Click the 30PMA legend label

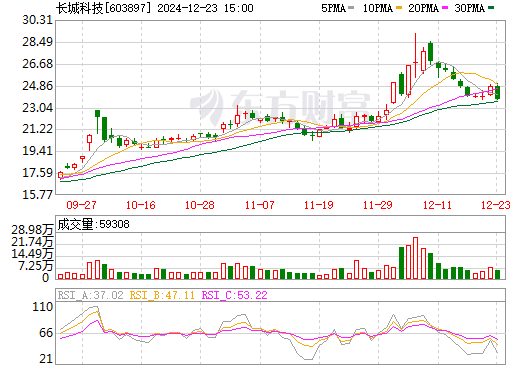click(x=469, y=8)
